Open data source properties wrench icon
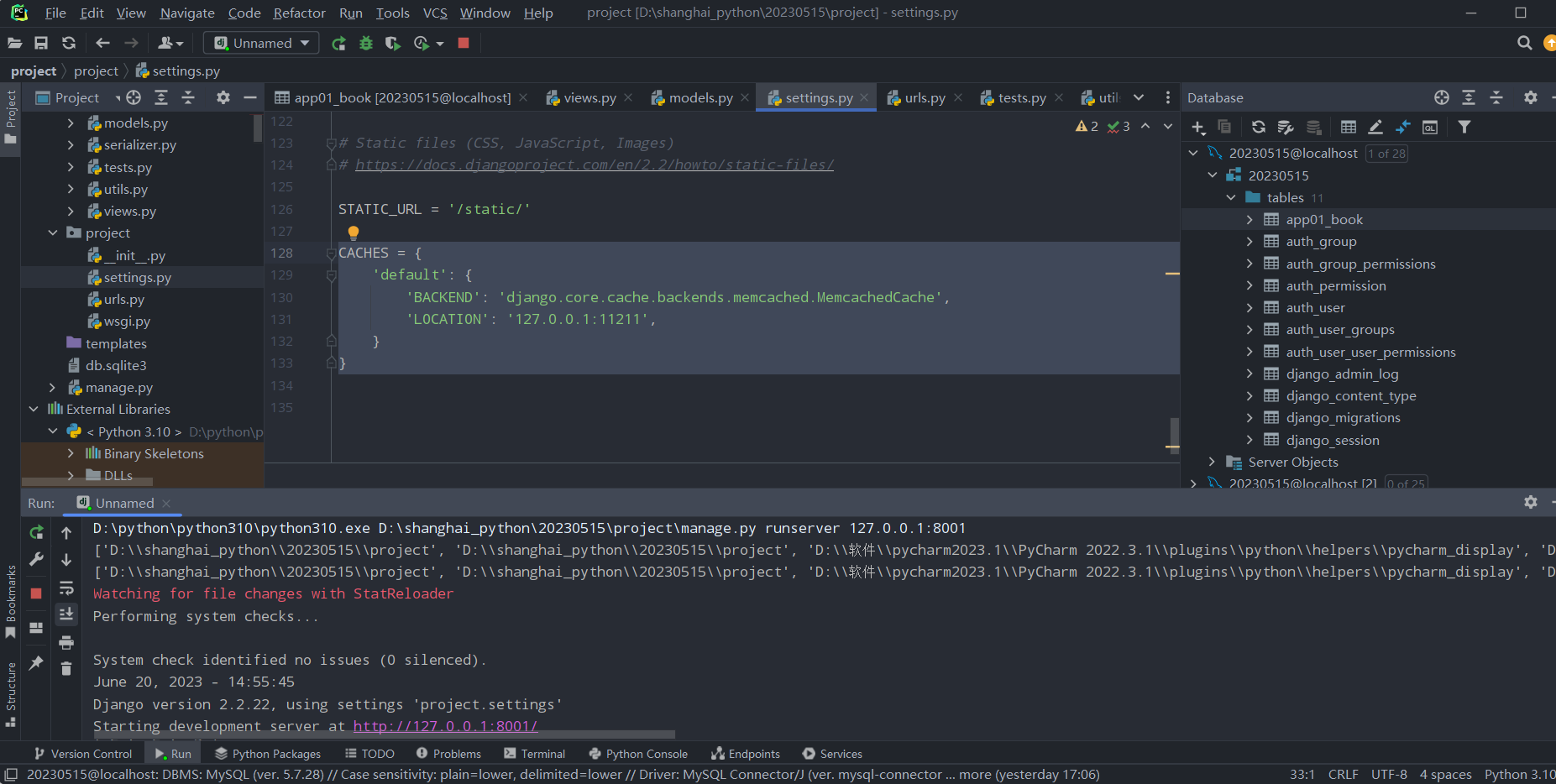 (x=1286, y=127)
